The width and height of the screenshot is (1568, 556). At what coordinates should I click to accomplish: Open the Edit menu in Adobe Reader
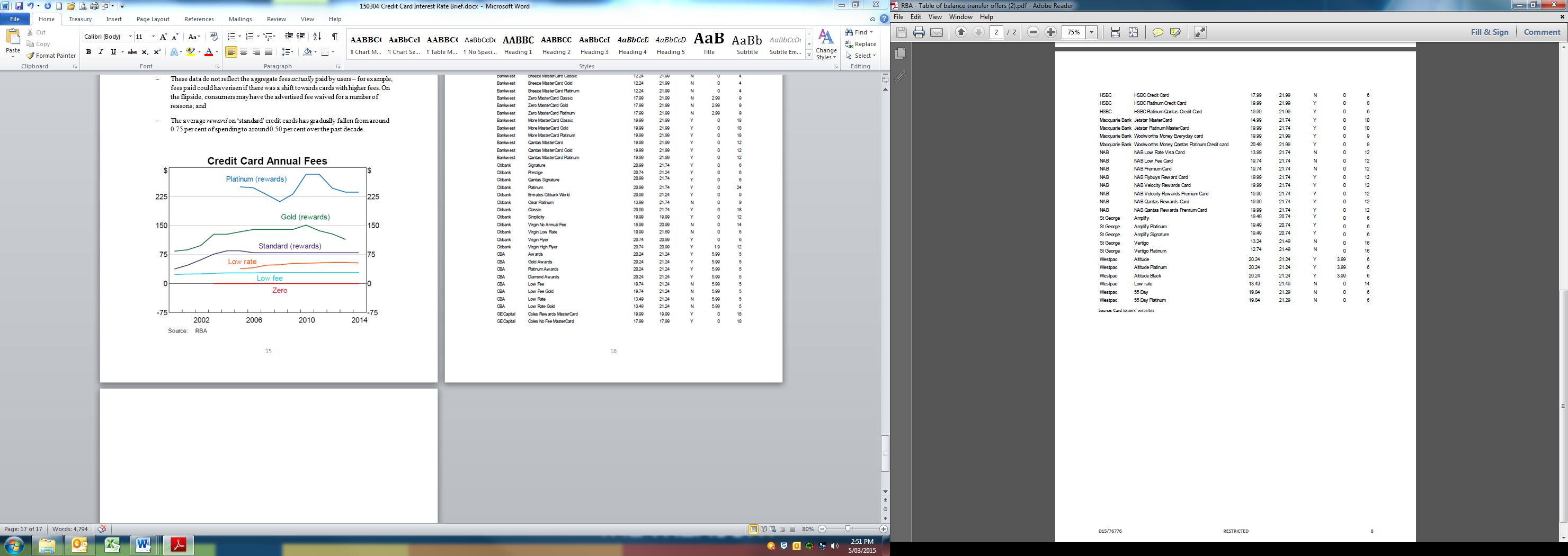915,17
